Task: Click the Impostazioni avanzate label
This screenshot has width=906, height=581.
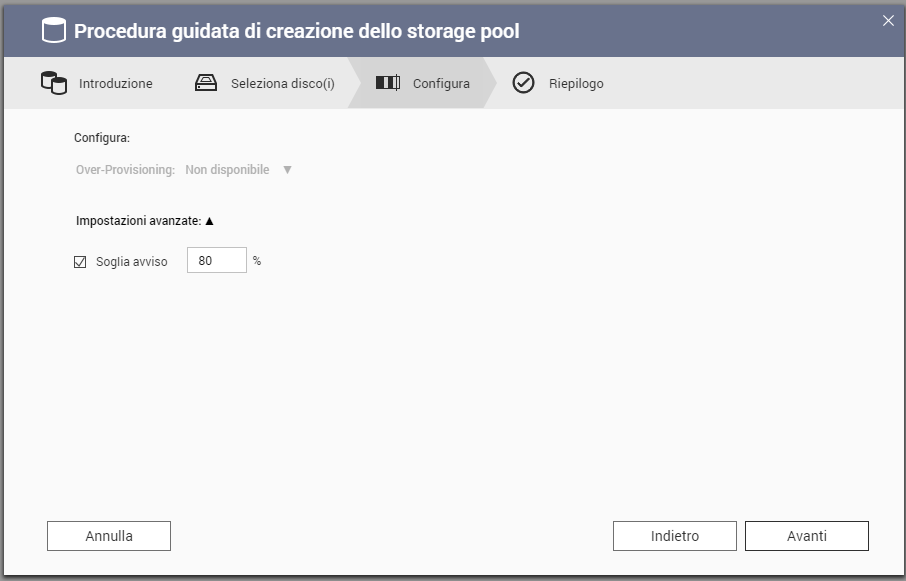Action: coord(138,221)
